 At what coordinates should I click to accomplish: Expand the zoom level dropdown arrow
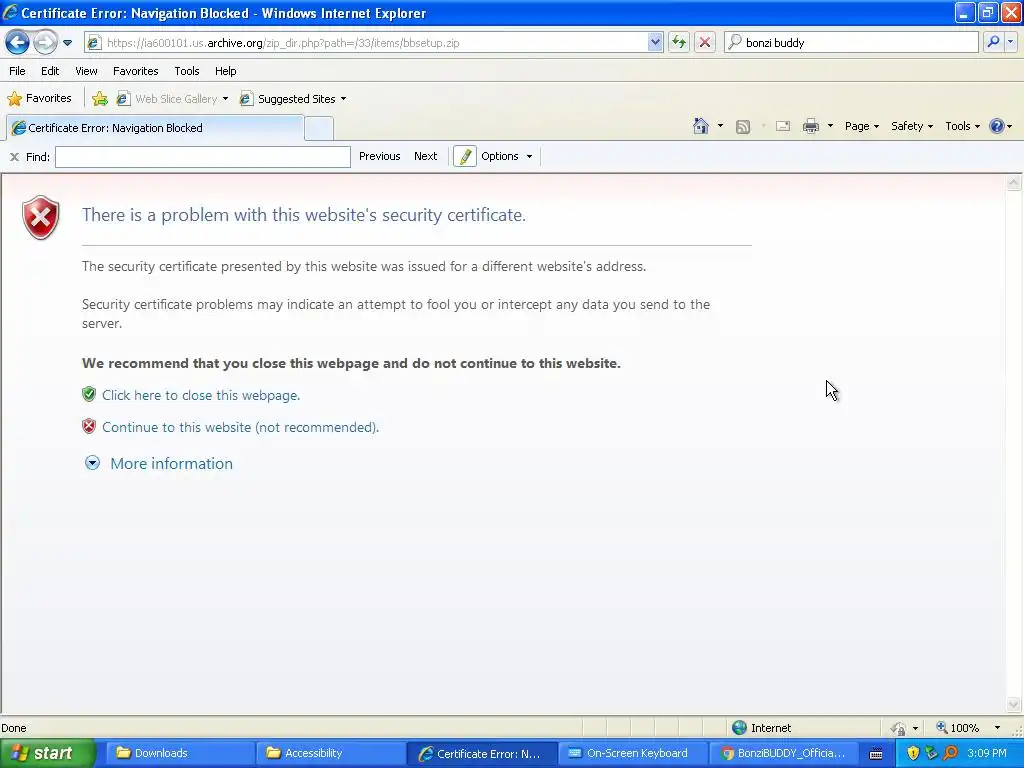[997, 728]
